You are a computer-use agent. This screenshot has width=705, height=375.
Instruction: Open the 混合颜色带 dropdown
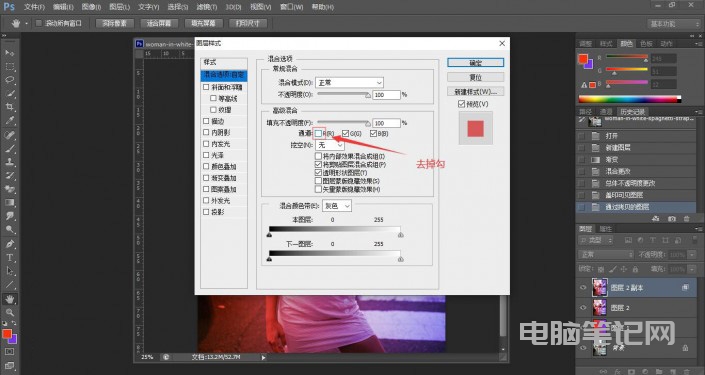337,205
